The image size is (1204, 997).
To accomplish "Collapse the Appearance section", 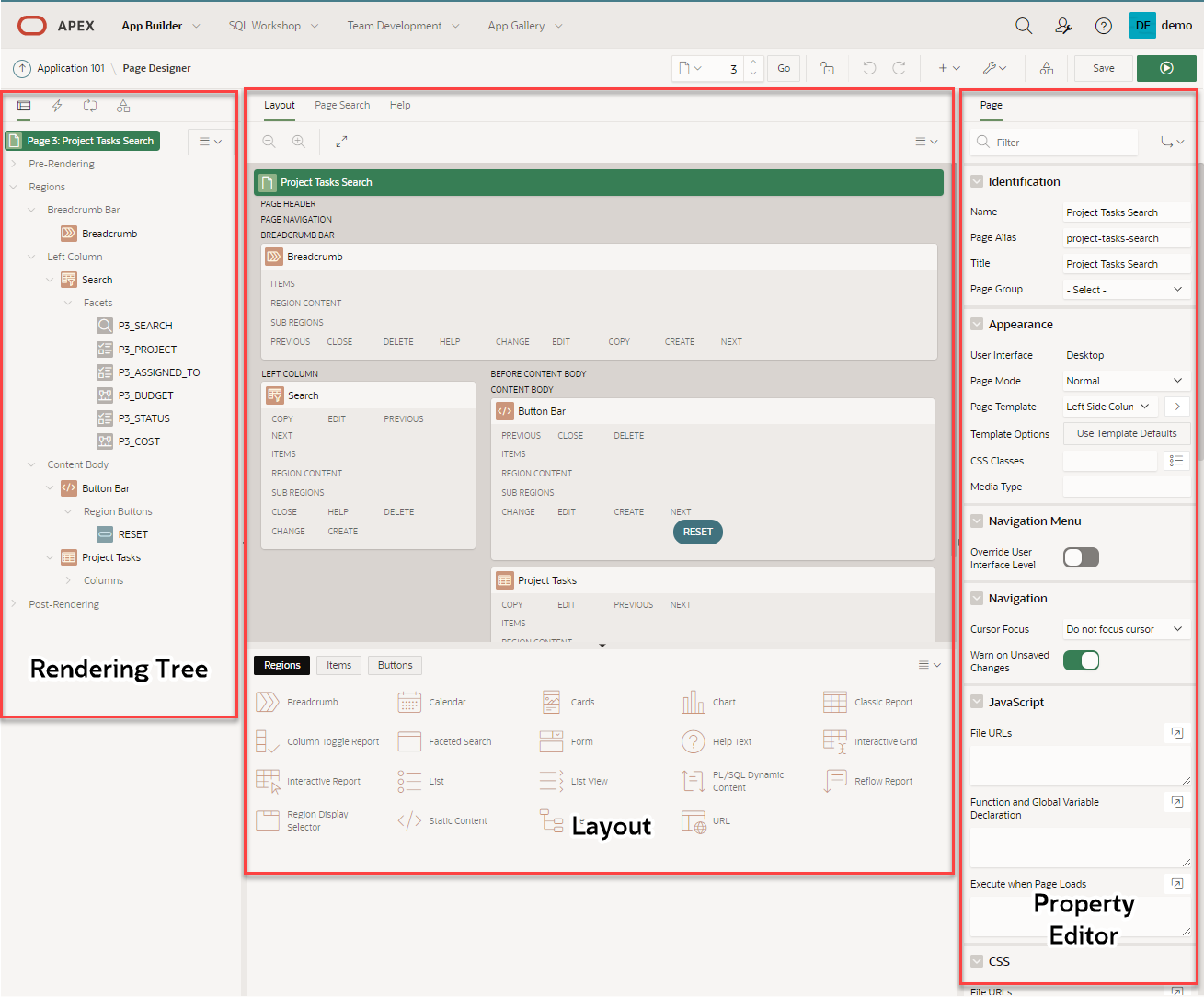I will click(x=977, y=324).
